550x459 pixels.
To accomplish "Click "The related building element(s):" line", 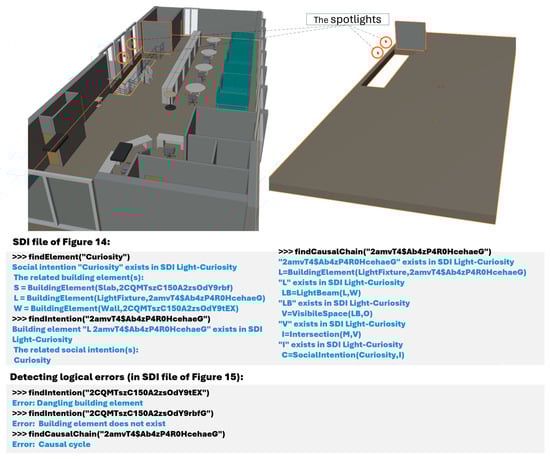I will pos(79,277).
